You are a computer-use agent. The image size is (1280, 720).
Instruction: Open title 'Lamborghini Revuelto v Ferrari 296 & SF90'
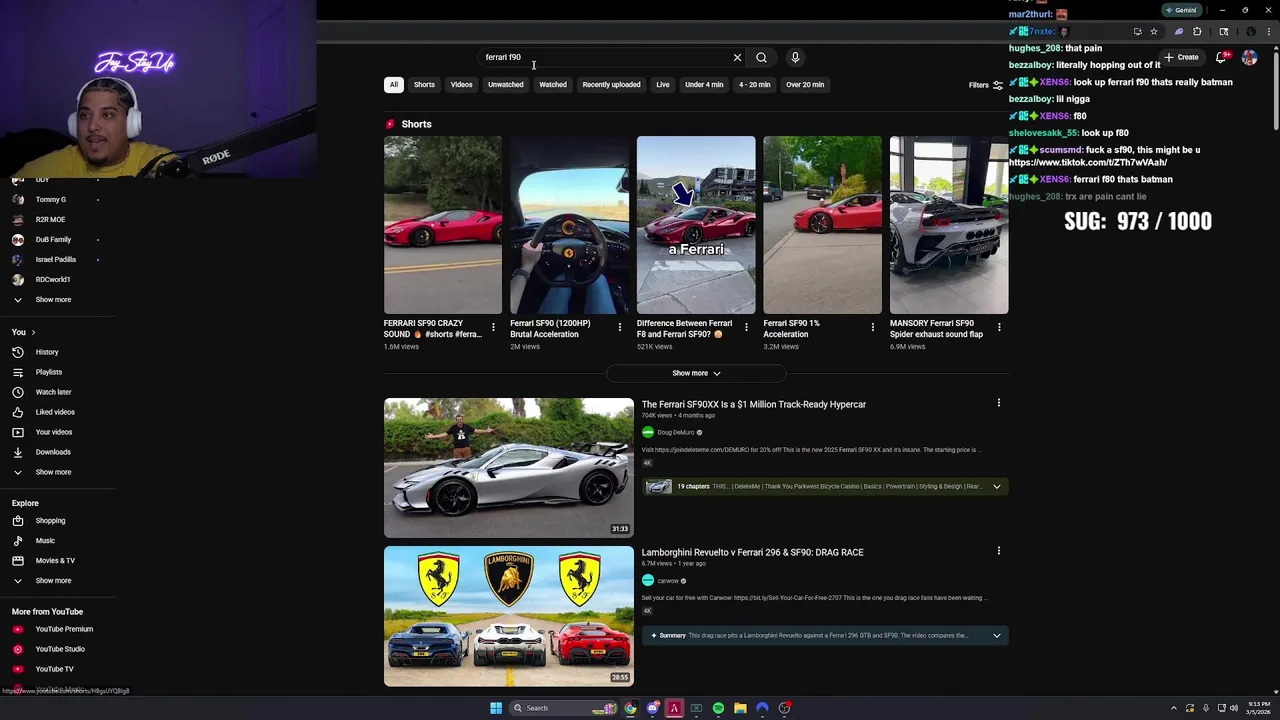(x=752, y=552)
